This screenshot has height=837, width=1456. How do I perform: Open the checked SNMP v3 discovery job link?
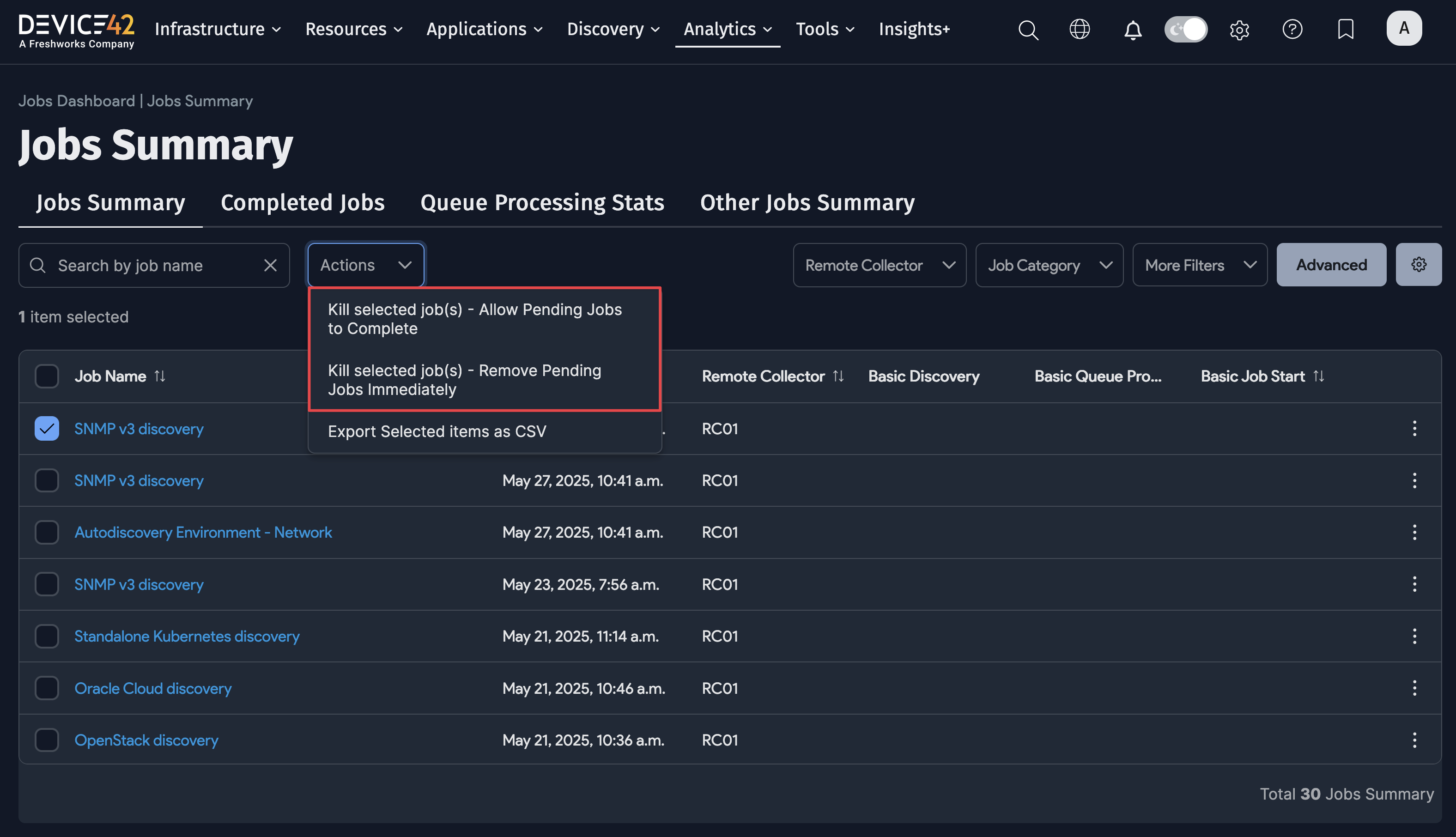point(139,429)
